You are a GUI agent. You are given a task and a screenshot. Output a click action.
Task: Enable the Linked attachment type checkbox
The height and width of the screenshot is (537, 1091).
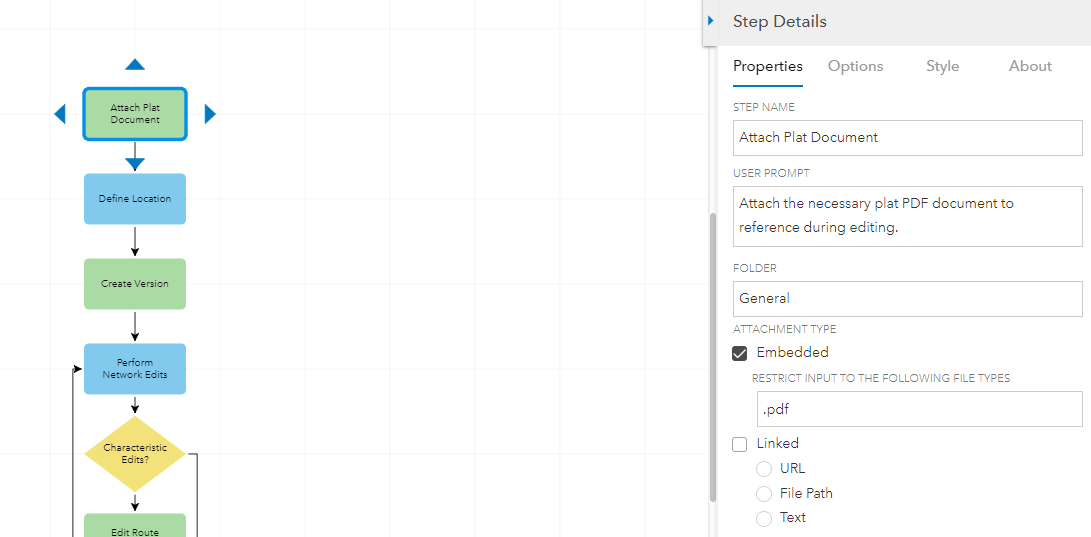[x=740, y=444]
